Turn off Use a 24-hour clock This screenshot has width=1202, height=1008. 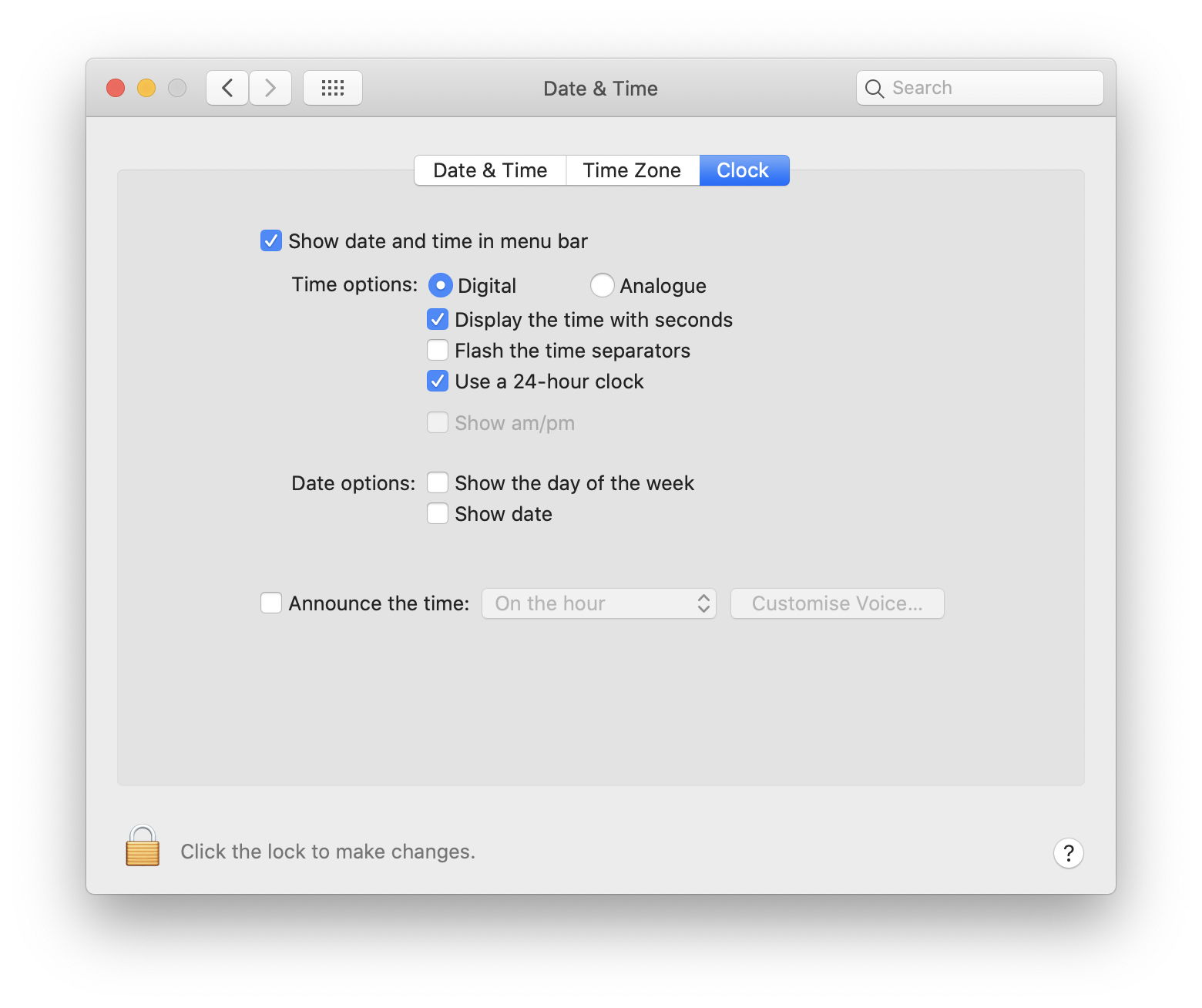(438, 381)
